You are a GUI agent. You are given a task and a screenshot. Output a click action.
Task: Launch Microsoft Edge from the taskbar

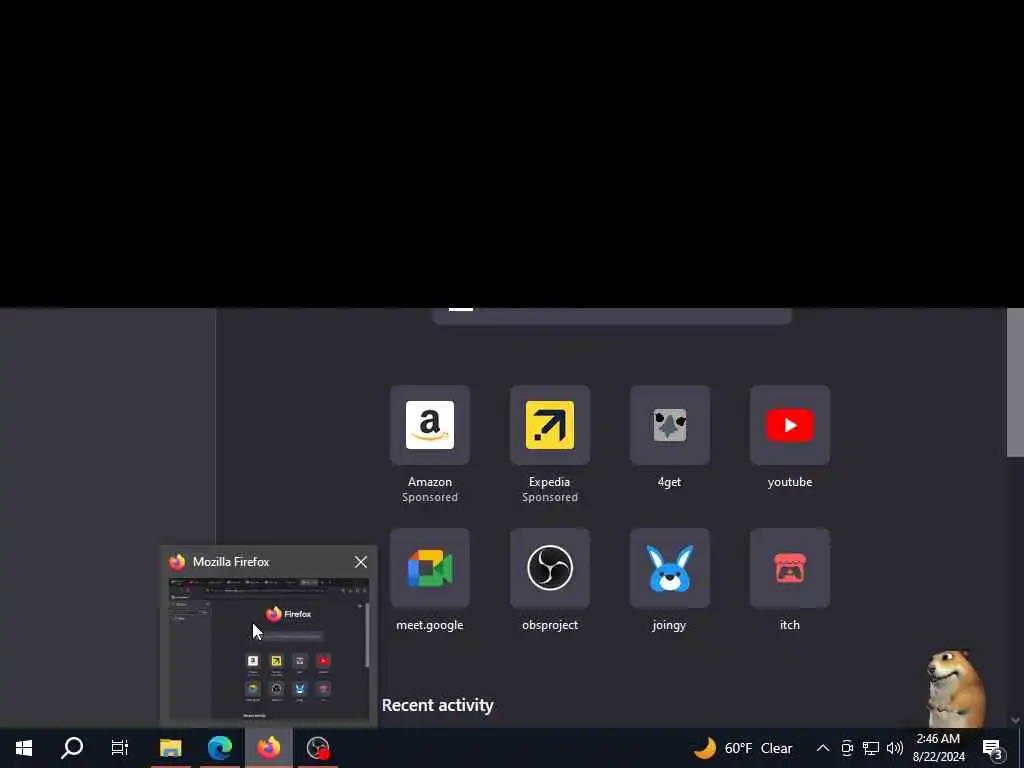220,748
